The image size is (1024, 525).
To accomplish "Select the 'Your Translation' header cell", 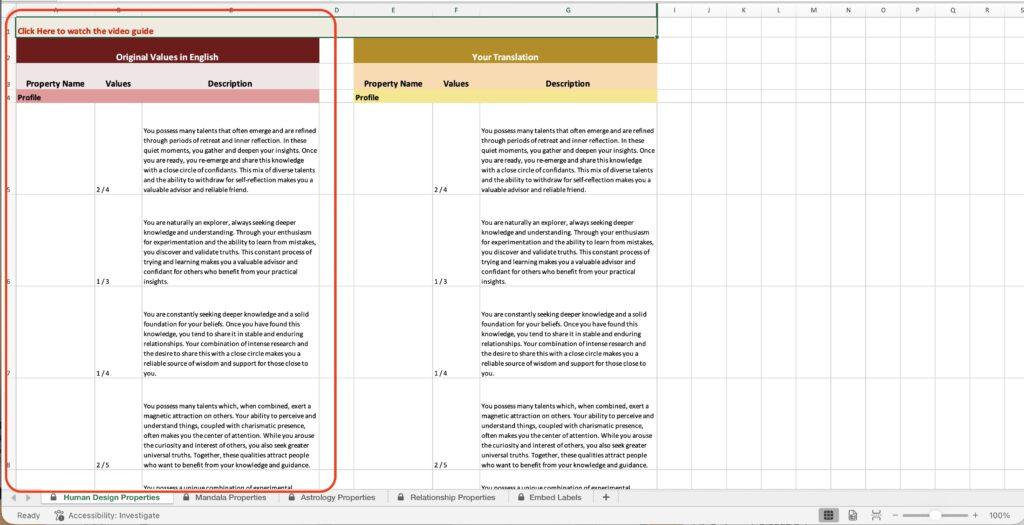I will tap(505, 57).
